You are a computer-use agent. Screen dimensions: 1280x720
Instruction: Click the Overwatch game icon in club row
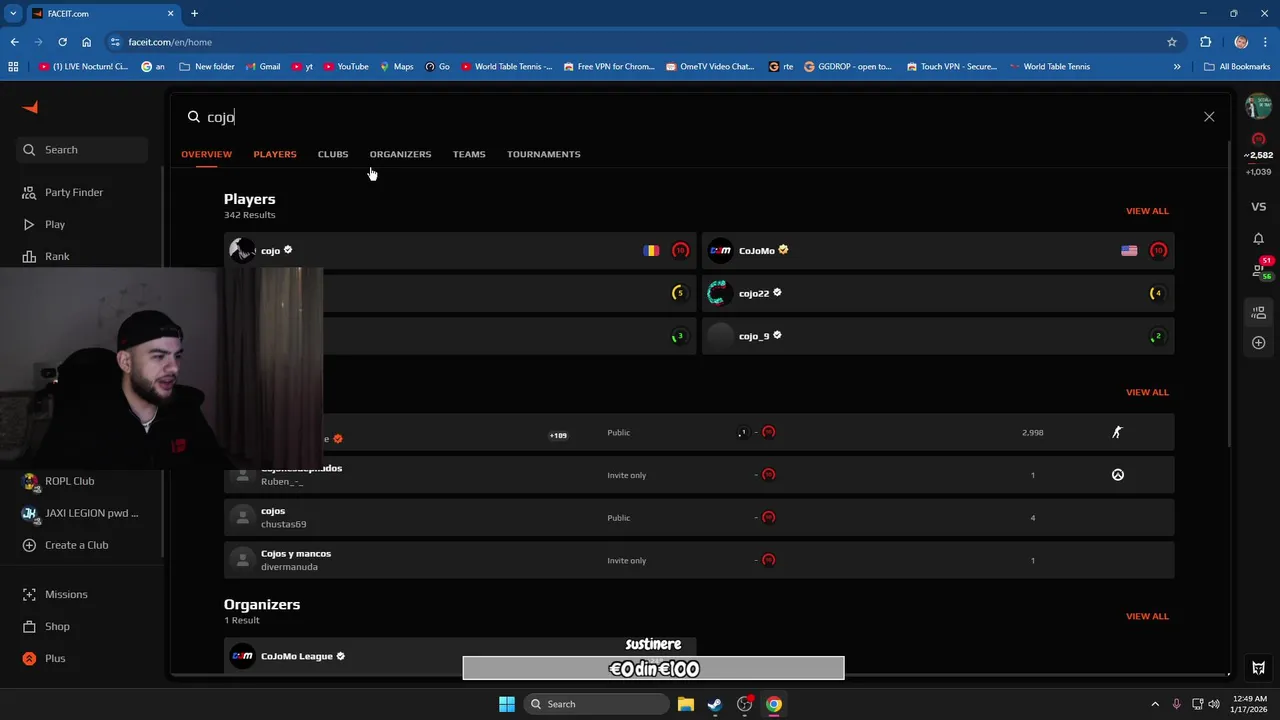point(1118,475)
